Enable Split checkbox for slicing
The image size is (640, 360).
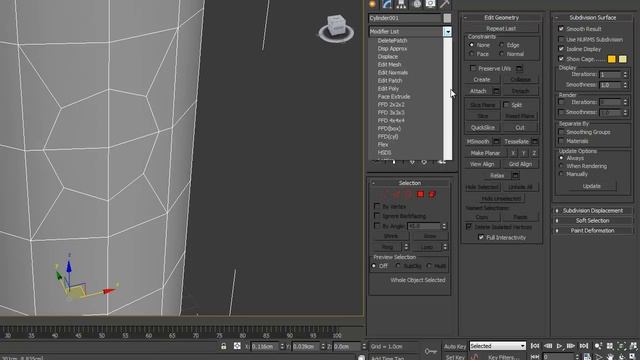point(506,105)
